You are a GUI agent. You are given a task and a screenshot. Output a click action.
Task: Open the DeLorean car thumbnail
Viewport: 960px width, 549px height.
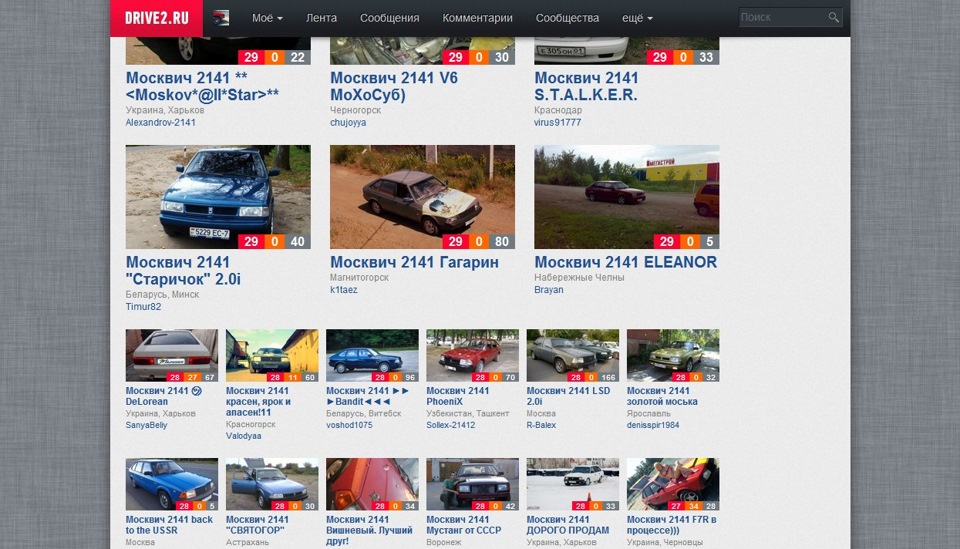[x=171, y=356]
